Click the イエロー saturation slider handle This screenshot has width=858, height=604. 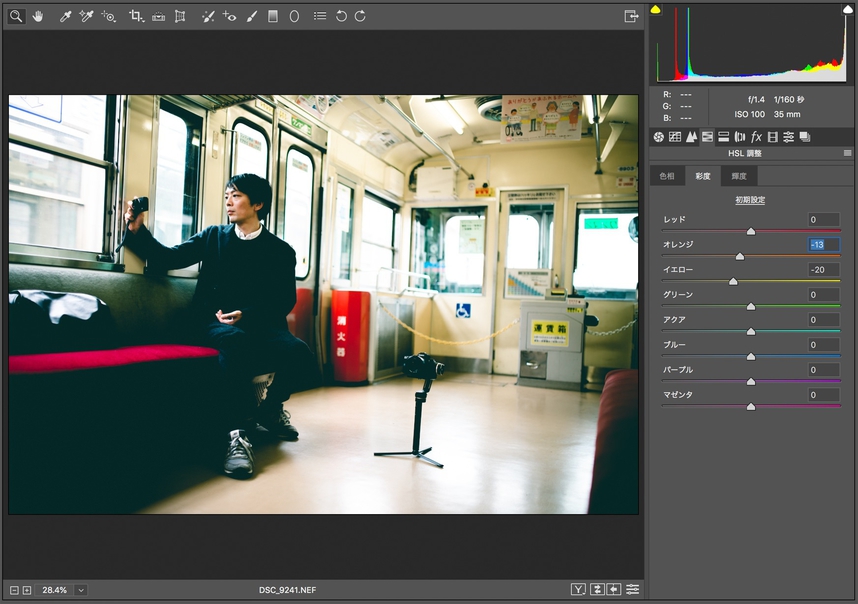tap(733, 282)
